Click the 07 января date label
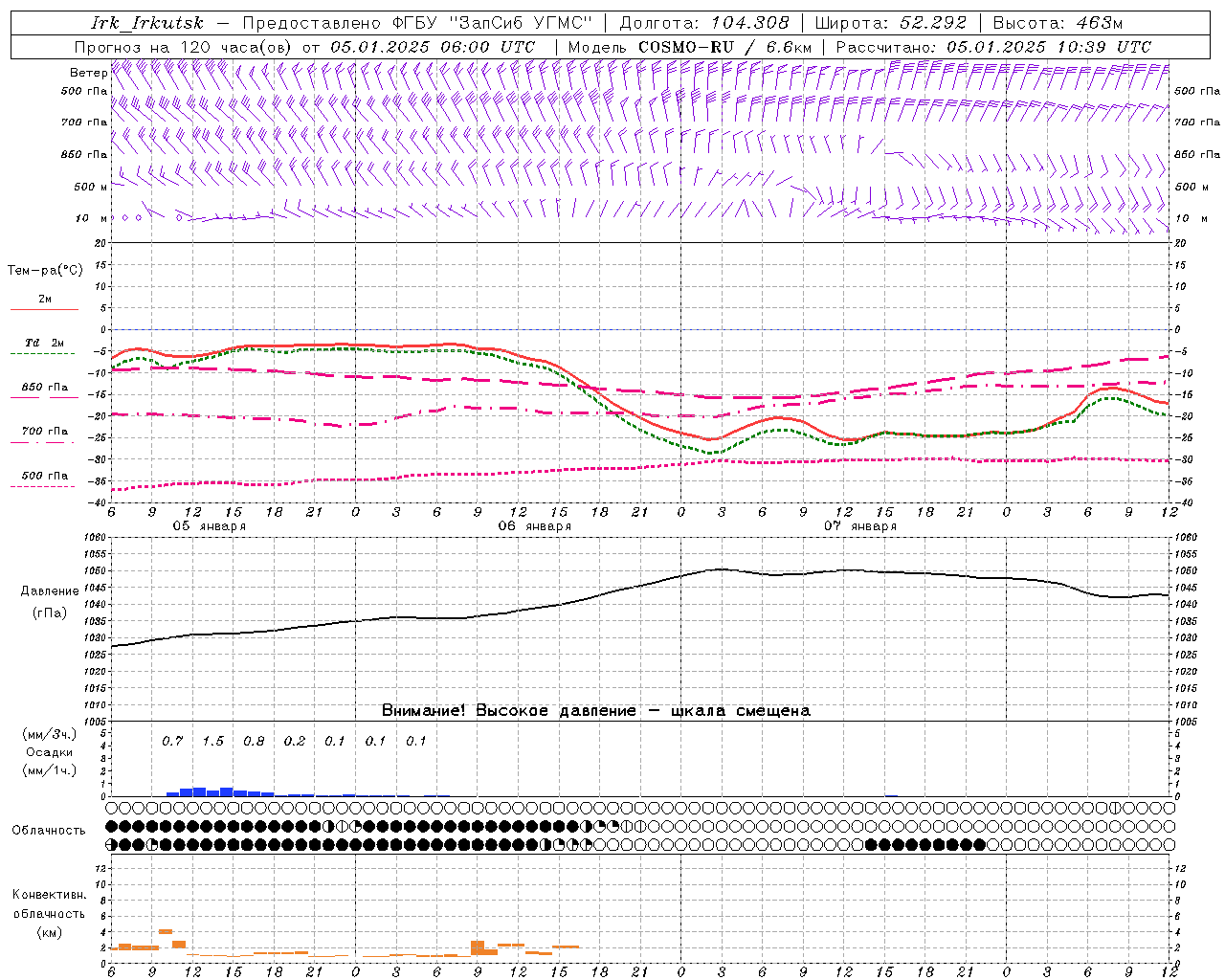Viewport: 1225px width, 980px height. [859, 526]
